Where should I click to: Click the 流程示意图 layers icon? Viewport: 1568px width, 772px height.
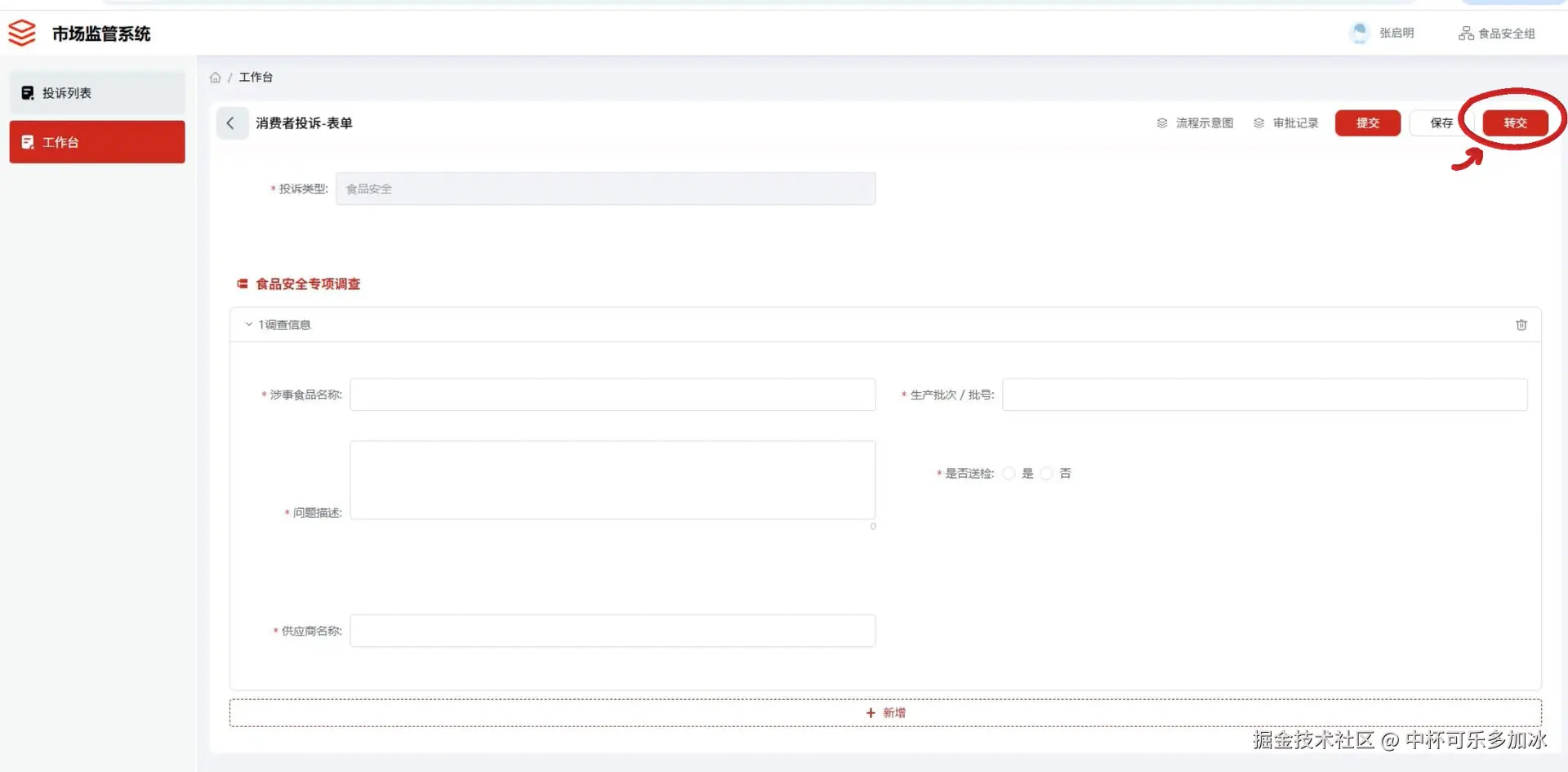pyautogui.click(x=1162, y=123)
